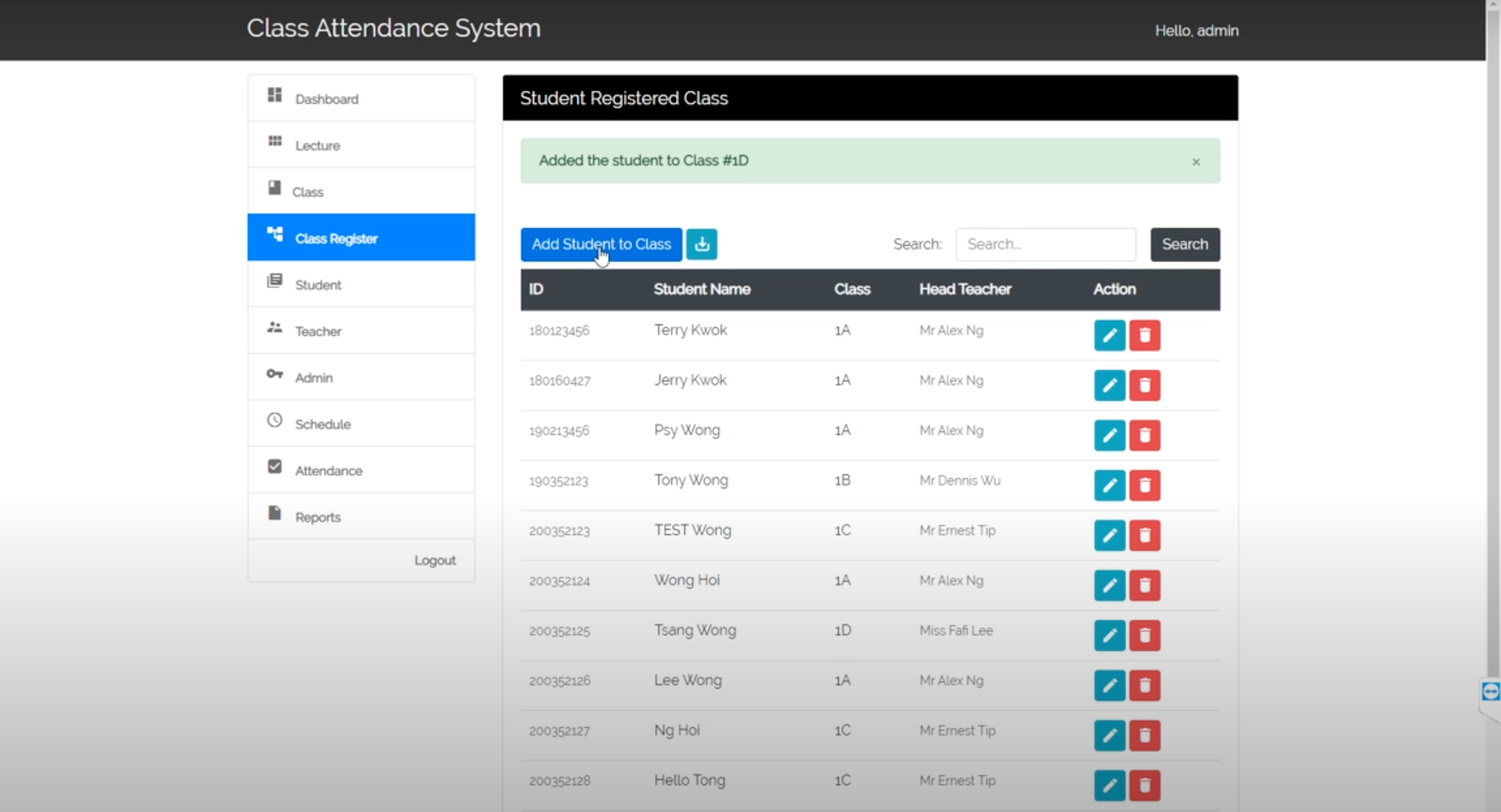Dismiss the green success alert message
1501x812 pixels.
(1196, 162)
